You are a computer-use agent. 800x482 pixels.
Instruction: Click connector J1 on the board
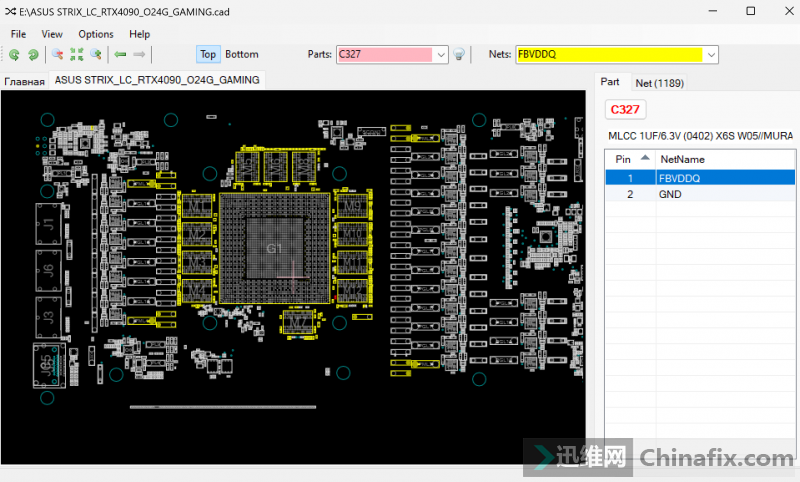click(x=48, y=224)
